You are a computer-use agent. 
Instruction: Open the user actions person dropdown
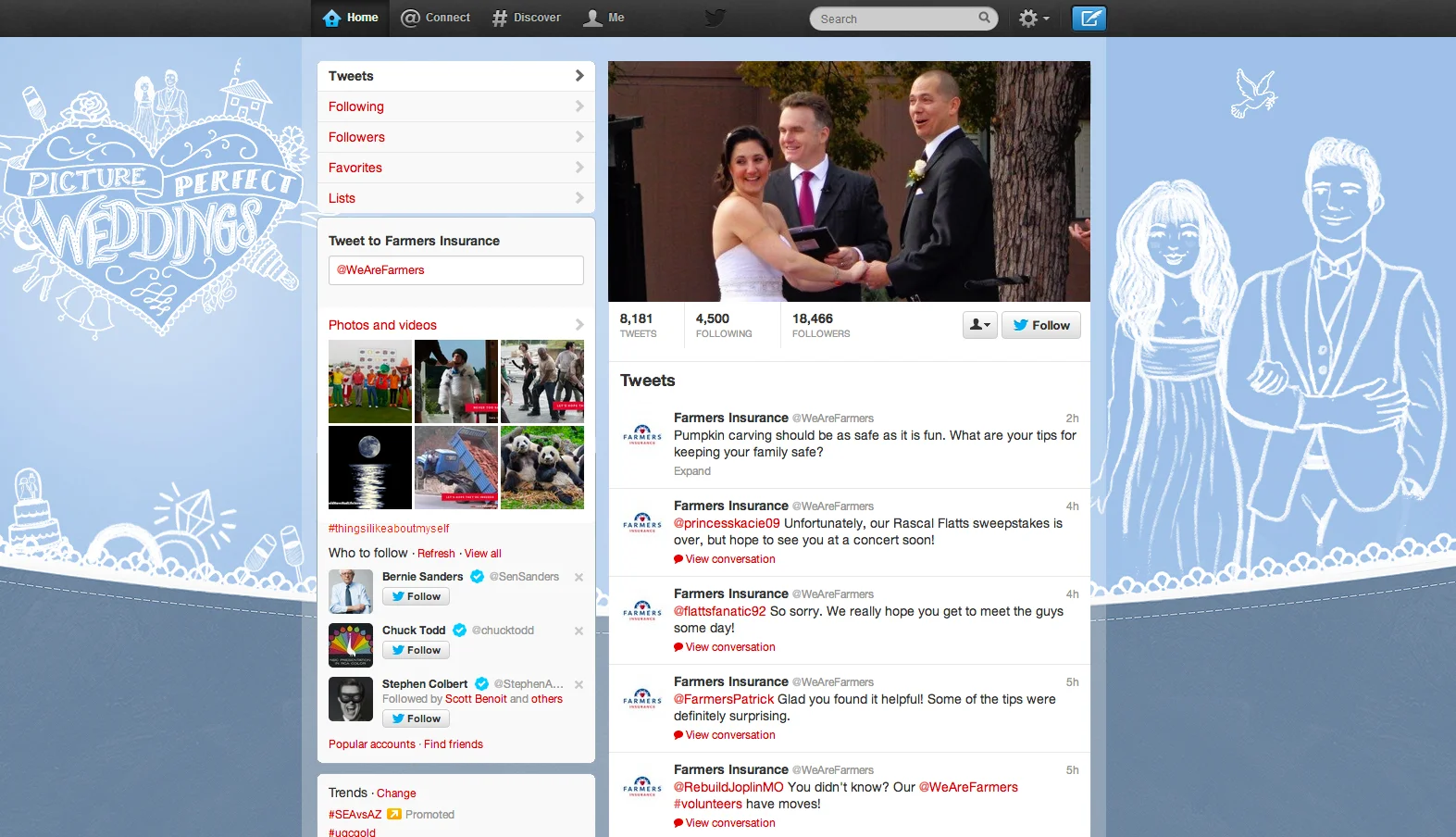pyautogui.click(x=980, y=325)
